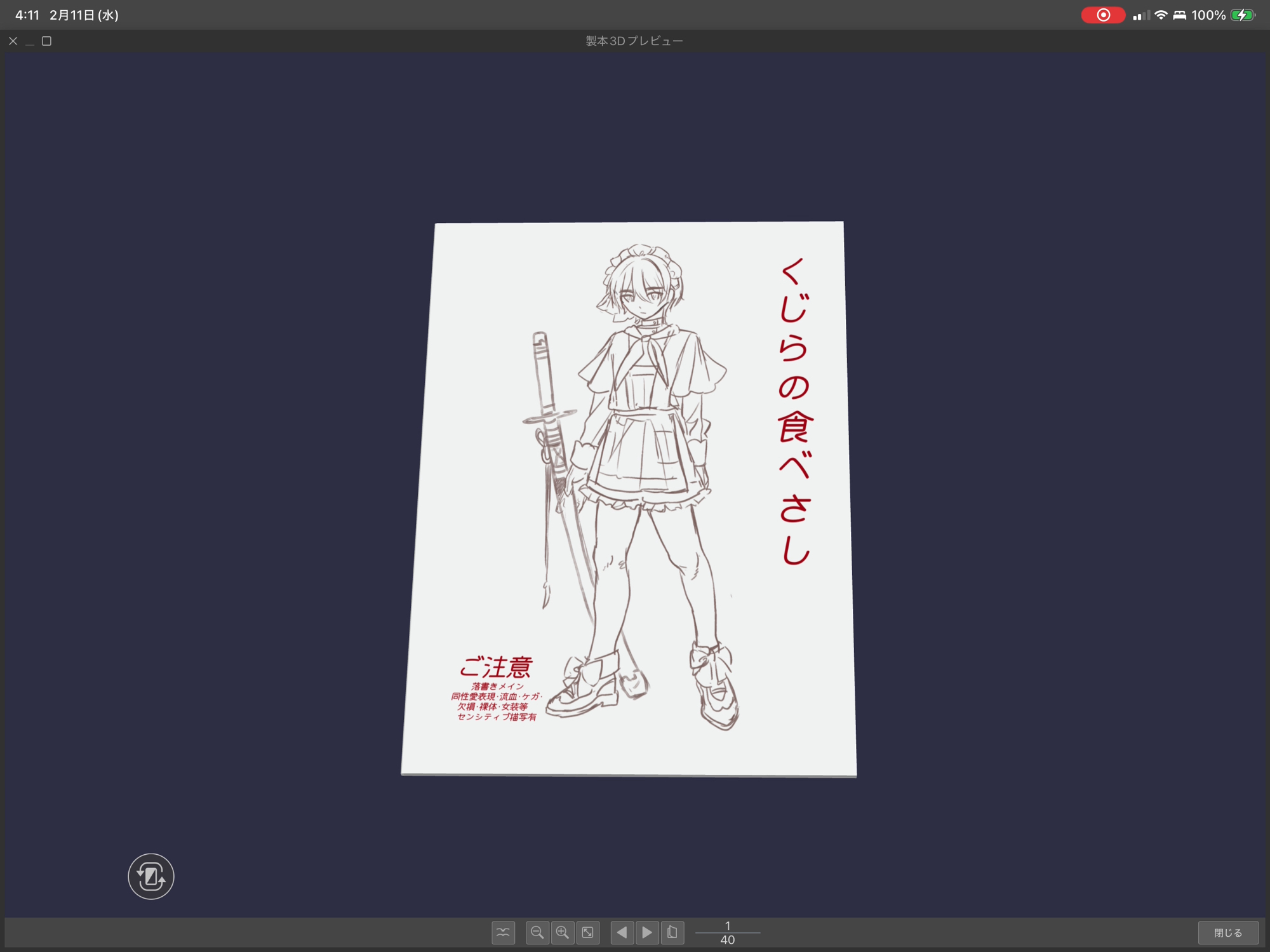Click the open-book spread view icon
This screenshot has height=952, width=1270.
click(503, 932)
